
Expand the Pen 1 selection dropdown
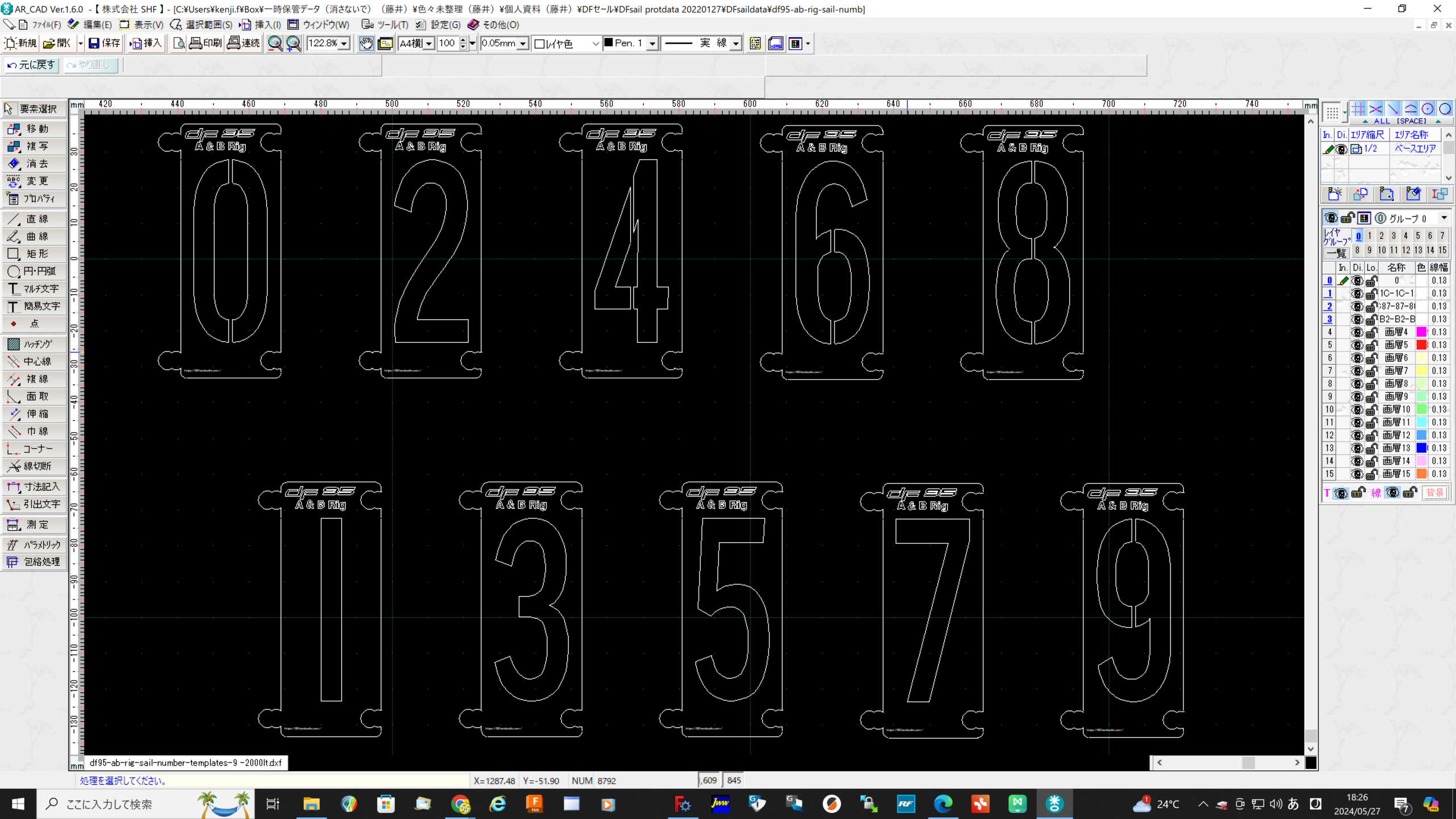click(x=652, y=44)
